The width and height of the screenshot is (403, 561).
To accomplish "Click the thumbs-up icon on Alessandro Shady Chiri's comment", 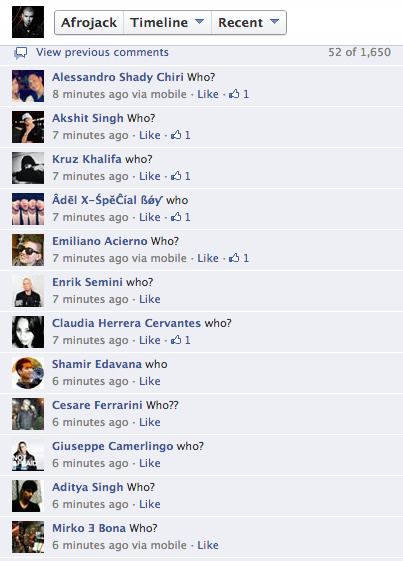I will coord(234,94).
